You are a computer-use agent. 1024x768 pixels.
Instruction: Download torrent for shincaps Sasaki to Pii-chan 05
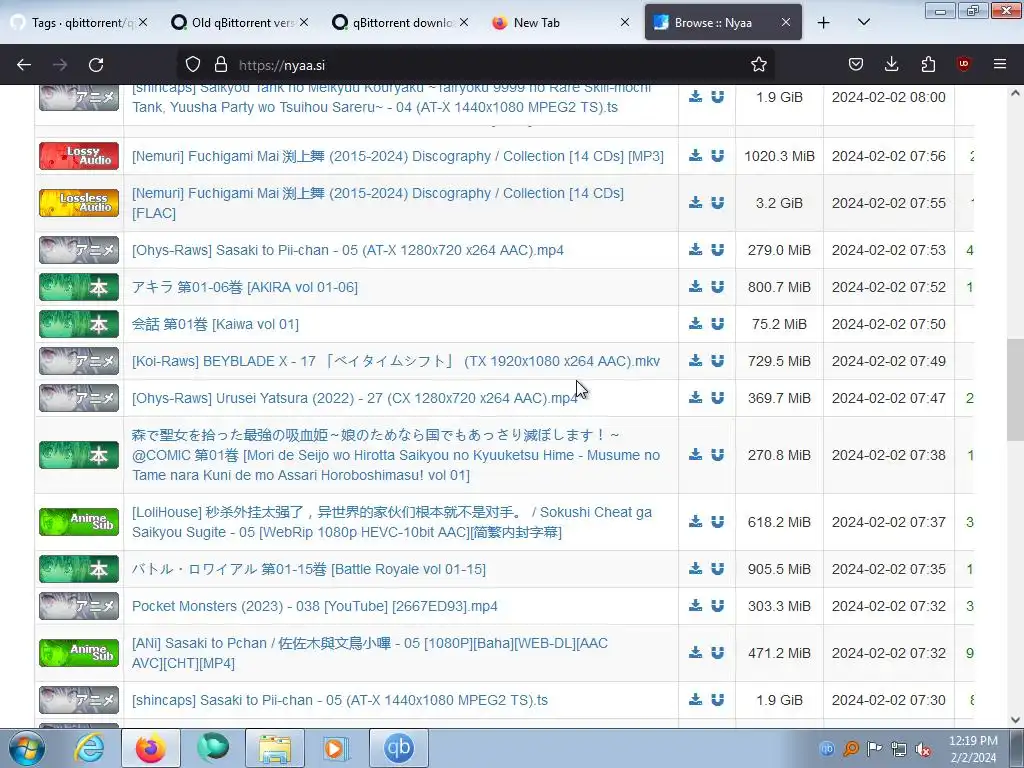[696, 699]
